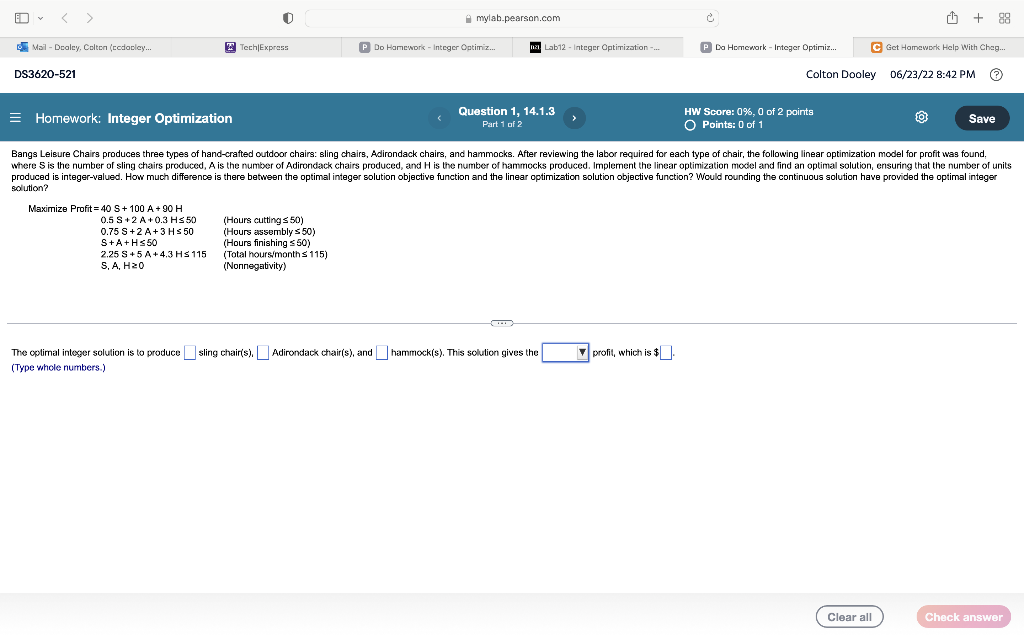Click the DS3620-521 course title
Viewport: 1024px width, 640px height.
[x=45, y=74]
